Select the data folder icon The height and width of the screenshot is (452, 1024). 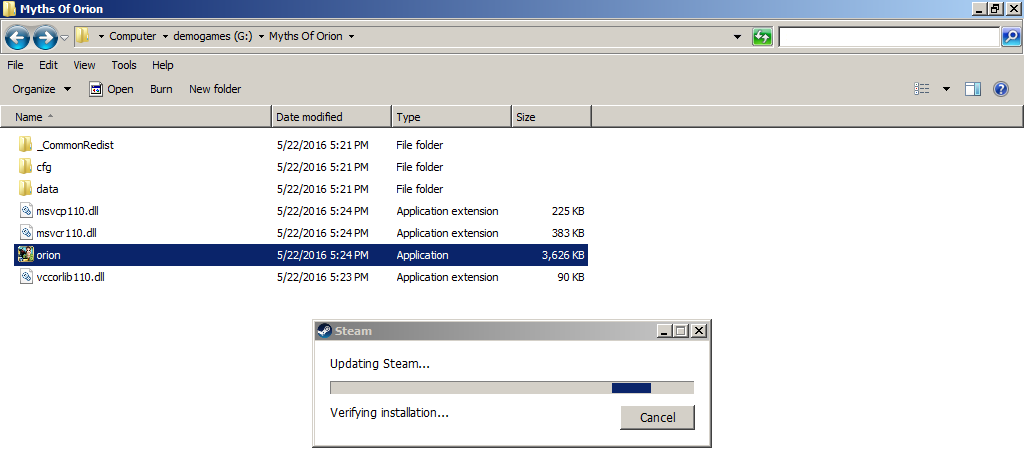(x=25, y=189)
